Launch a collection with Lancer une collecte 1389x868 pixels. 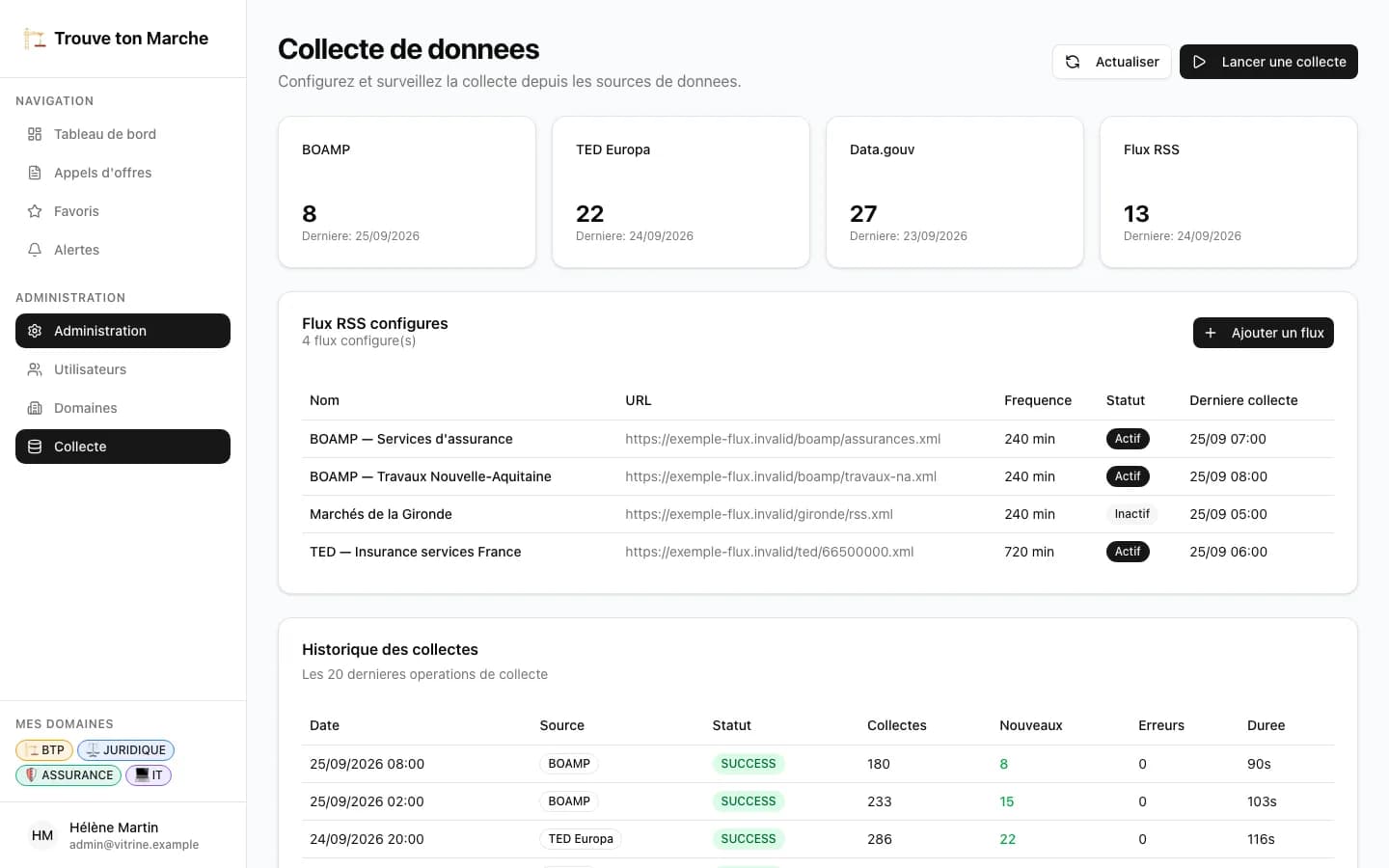[1268, 62]
